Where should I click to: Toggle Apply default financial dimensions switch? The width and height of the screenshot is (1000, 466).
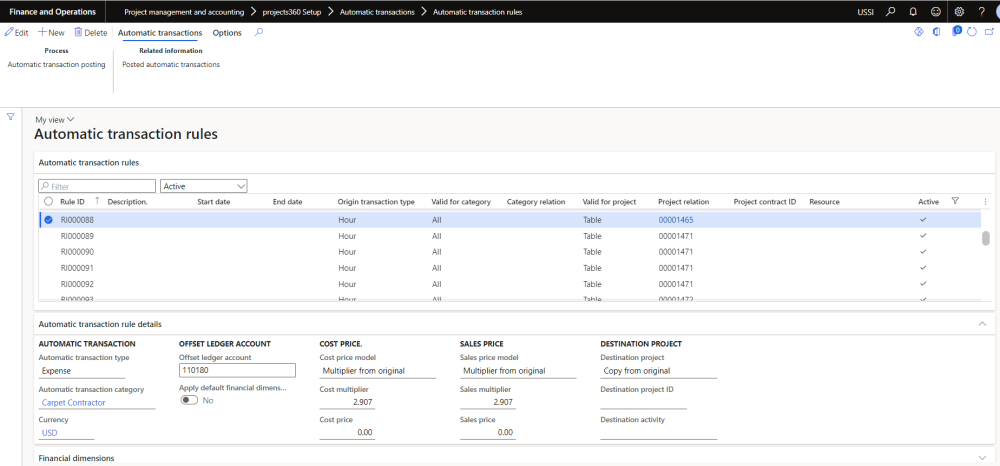(188, 400)
